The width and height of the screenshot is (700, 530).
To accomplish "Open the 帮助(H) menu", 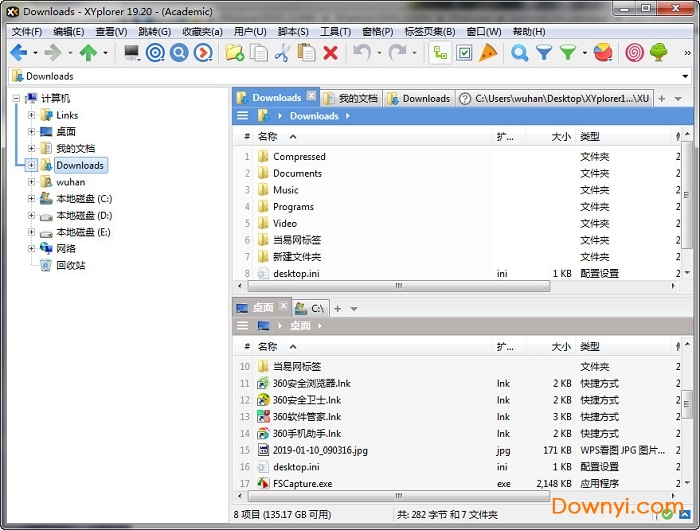I will click(529, 32).
